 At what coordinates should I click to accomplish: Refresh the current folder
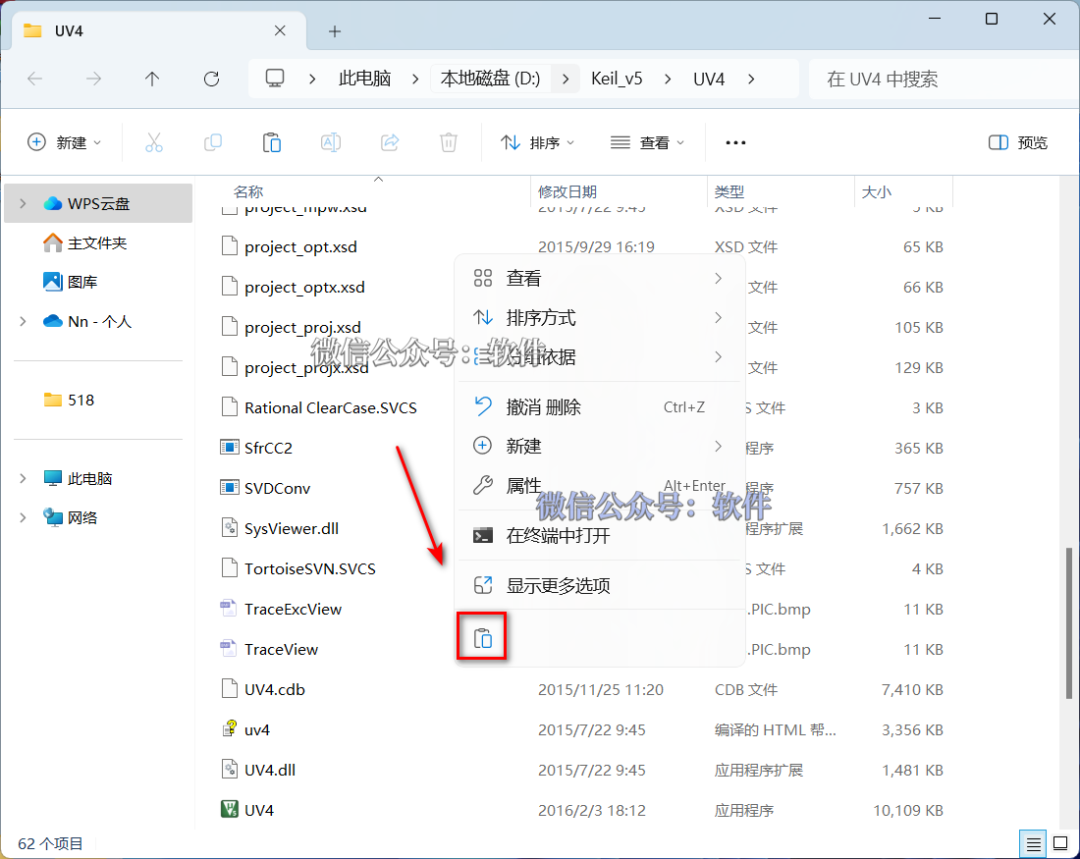tap(211, 79)
